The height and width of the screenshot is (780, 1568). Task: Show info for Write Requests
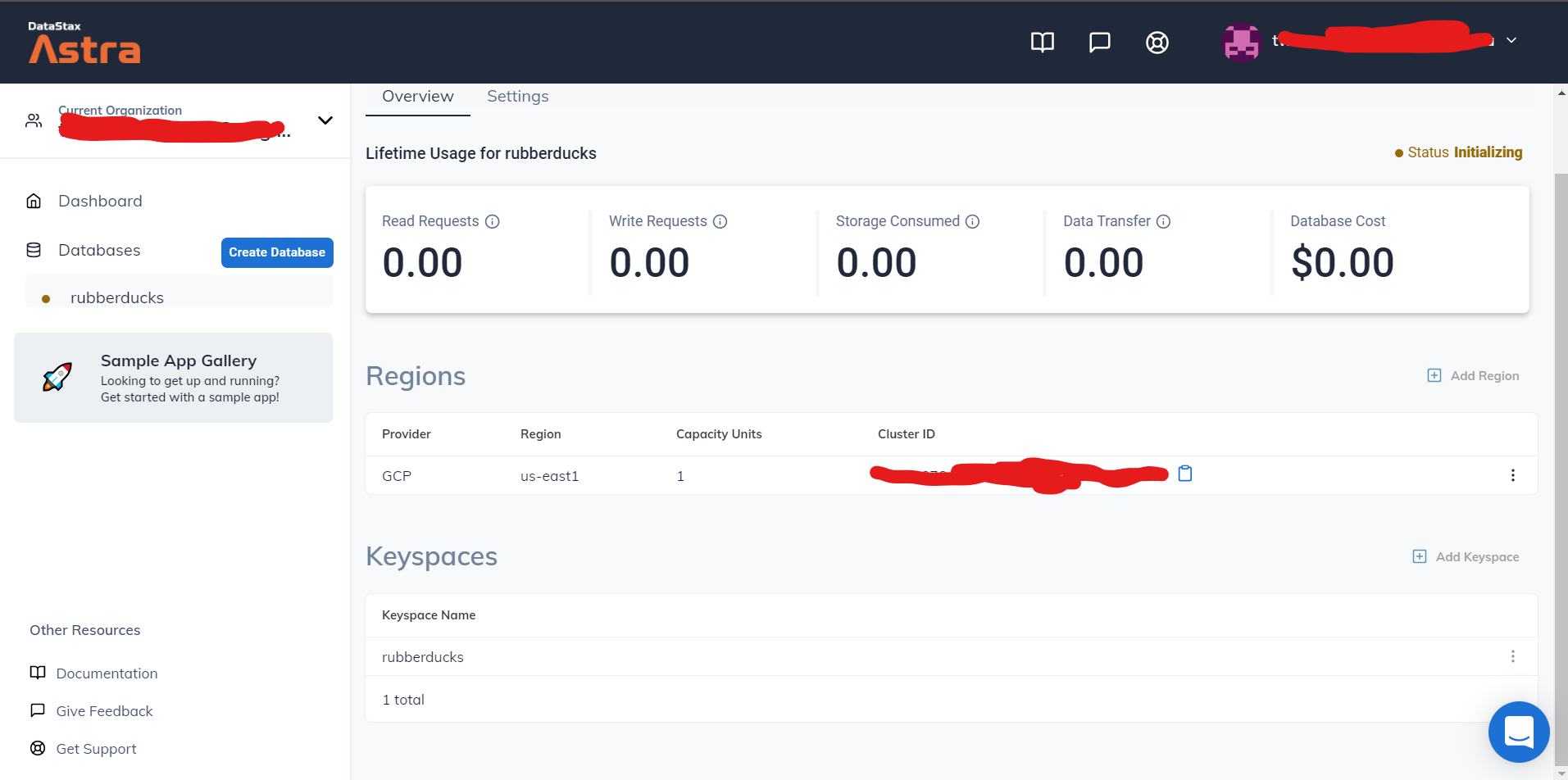pyautogui.click(x=720, y=221)
